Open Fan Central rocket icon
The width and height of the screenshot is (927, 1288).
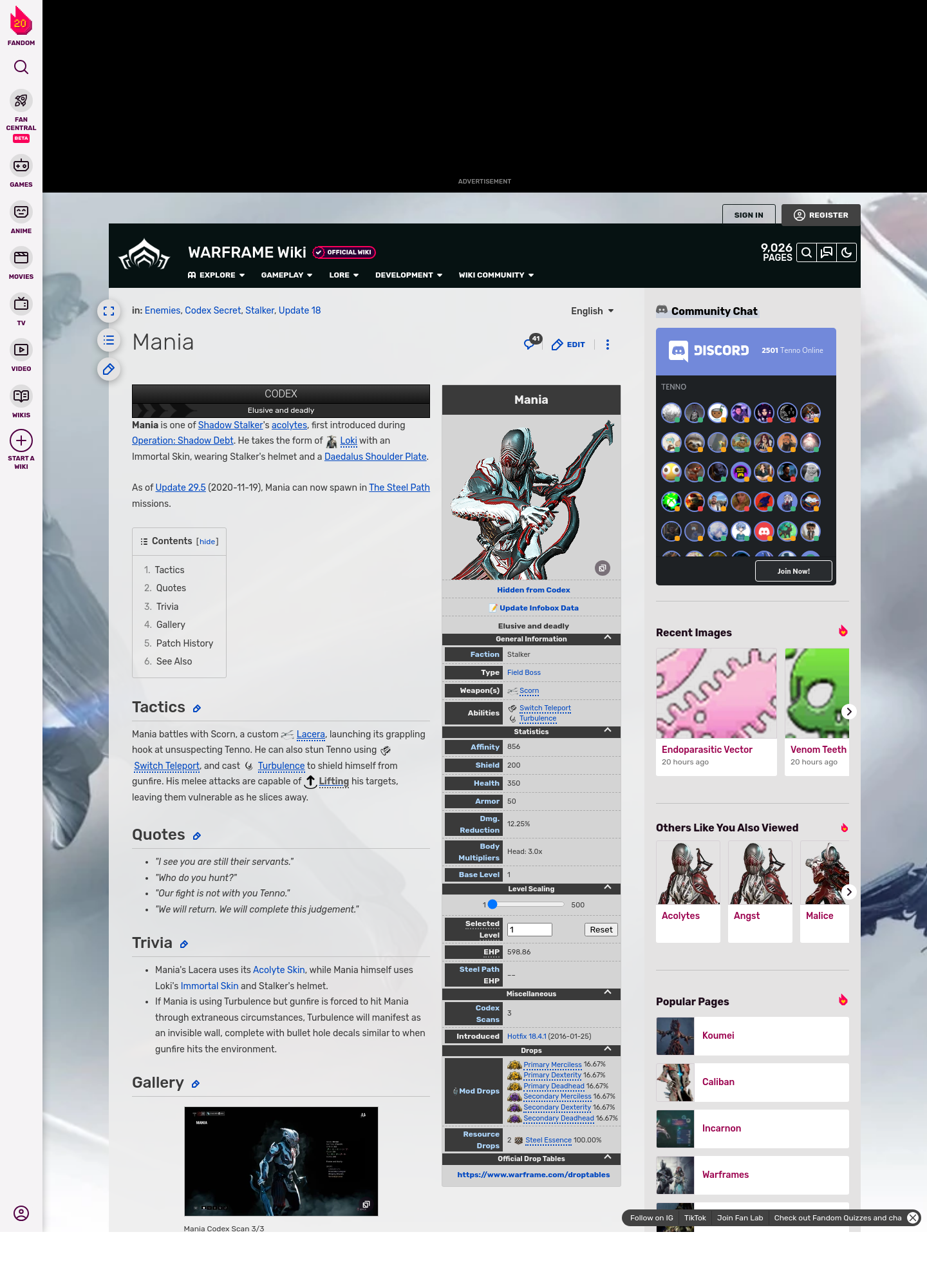point(21,100)
